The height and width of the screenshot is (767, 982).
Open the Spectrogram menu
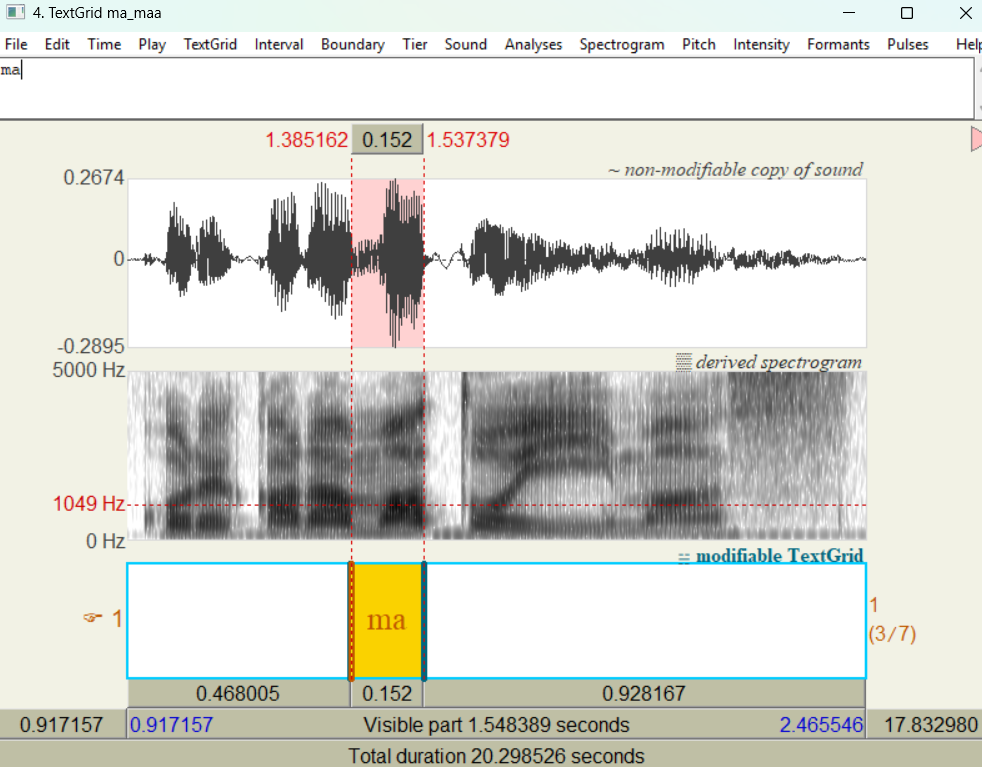(622, 44)
